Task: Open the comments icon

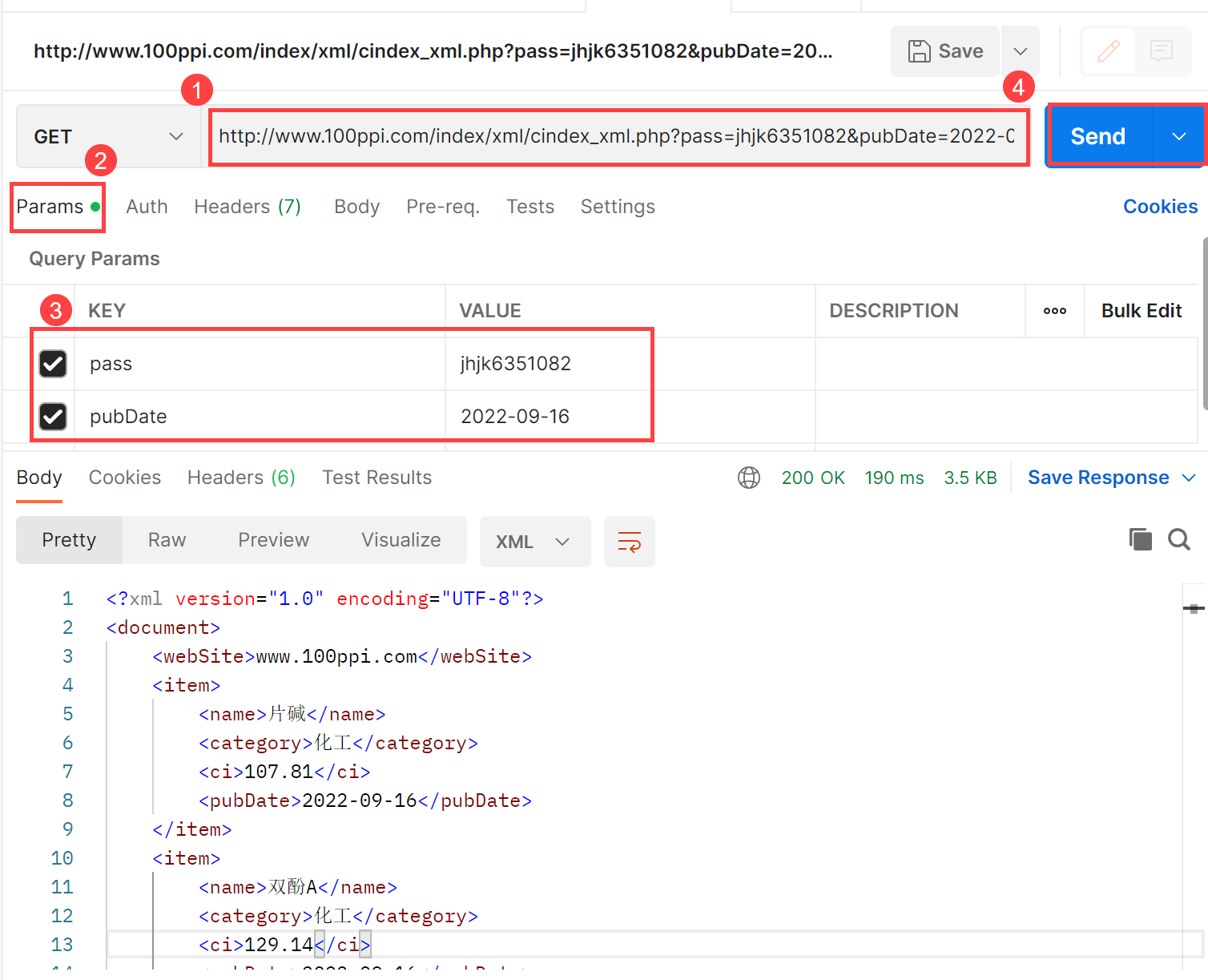Action: (1161, 52)
